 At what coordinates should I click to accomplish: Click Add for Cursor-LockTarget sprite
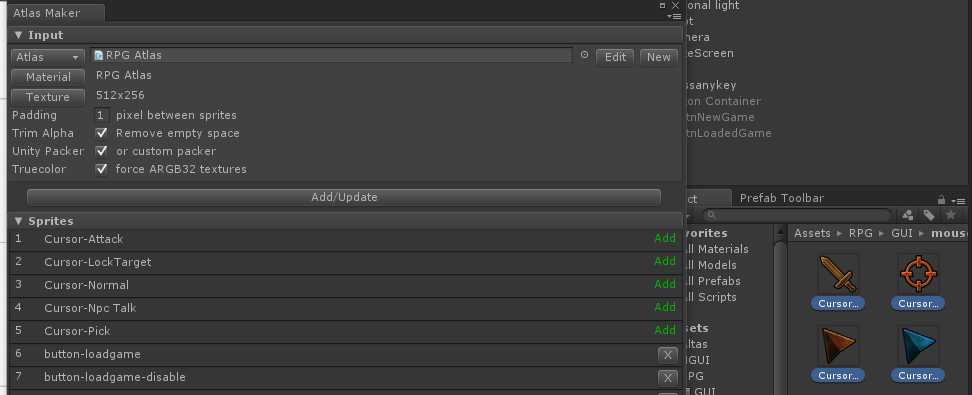pos(665,261)
